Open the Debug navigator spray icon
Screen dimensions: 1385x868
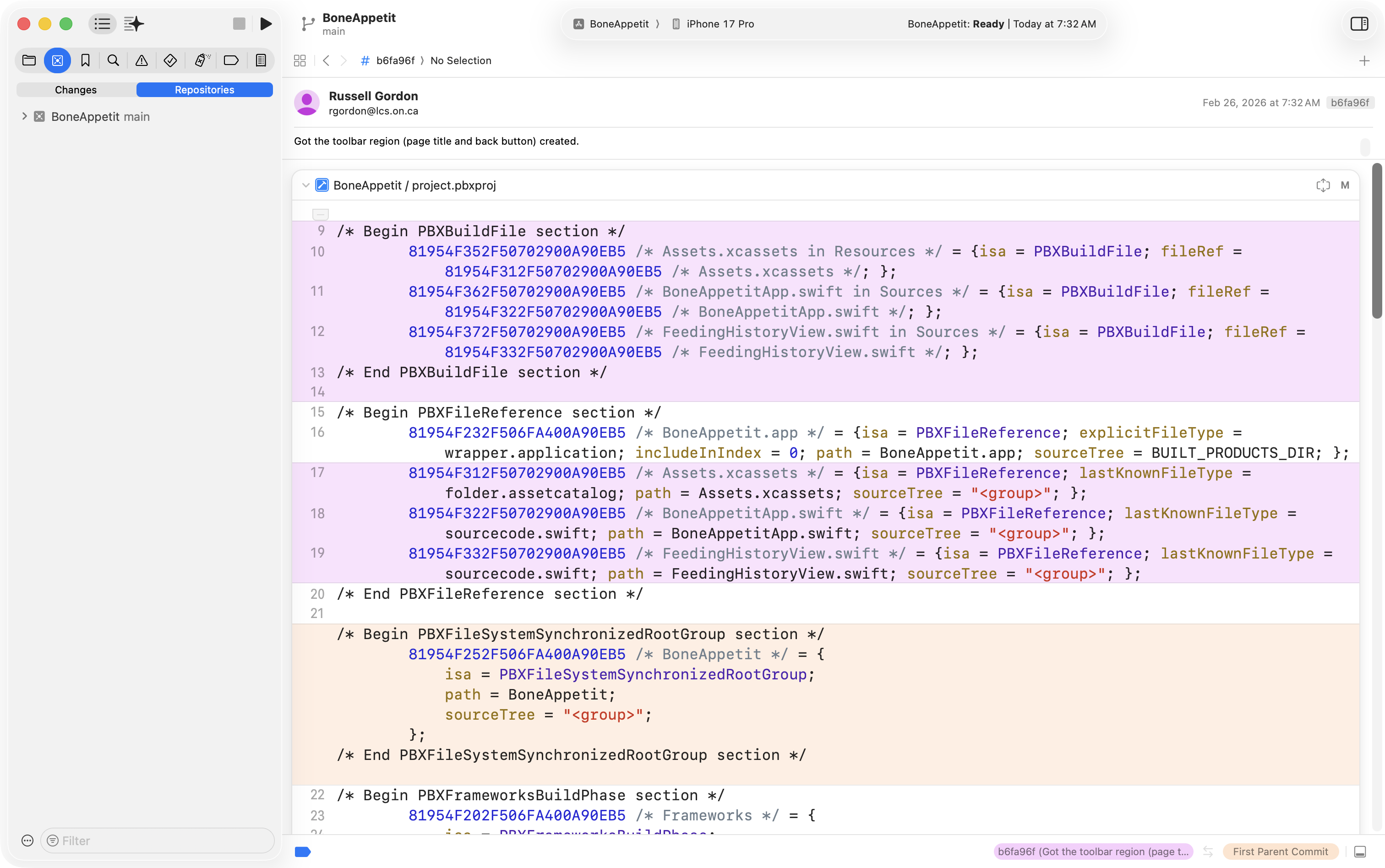point(202,60)
